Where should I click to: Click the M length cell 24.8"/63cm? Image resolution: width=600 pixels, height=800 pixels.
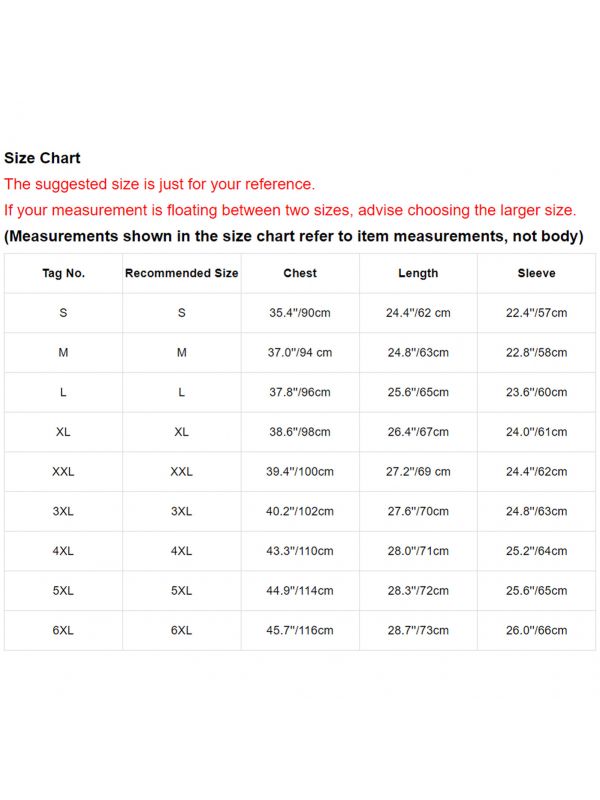click(x=418, y=352)
